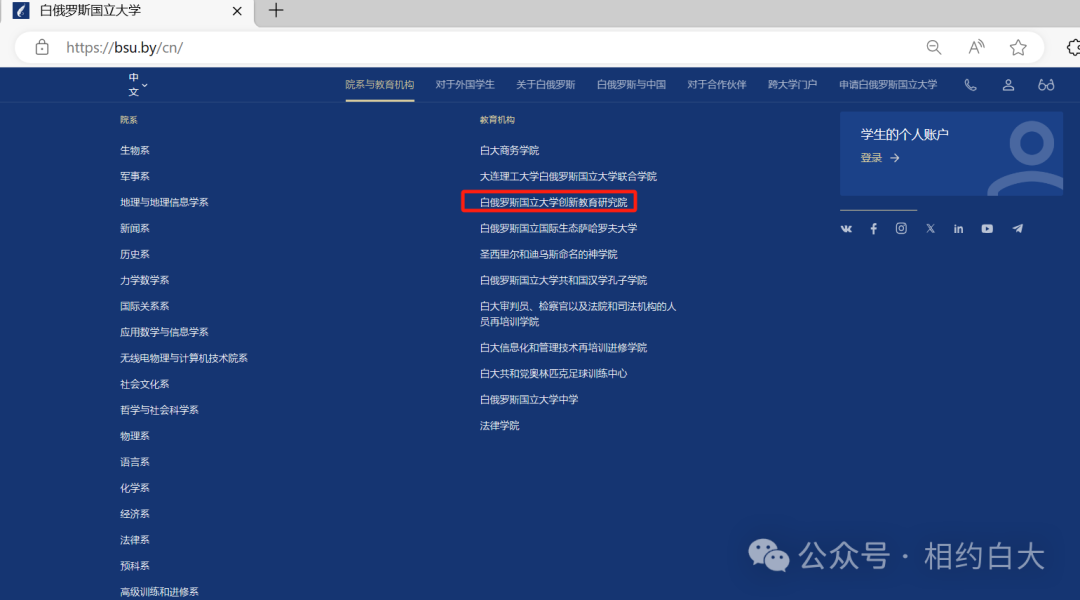Image resolution: width=1080 pixels, height=600 pixels.
Task: Select the 跨大学门户 menu item
Action: tap(792, 85)
